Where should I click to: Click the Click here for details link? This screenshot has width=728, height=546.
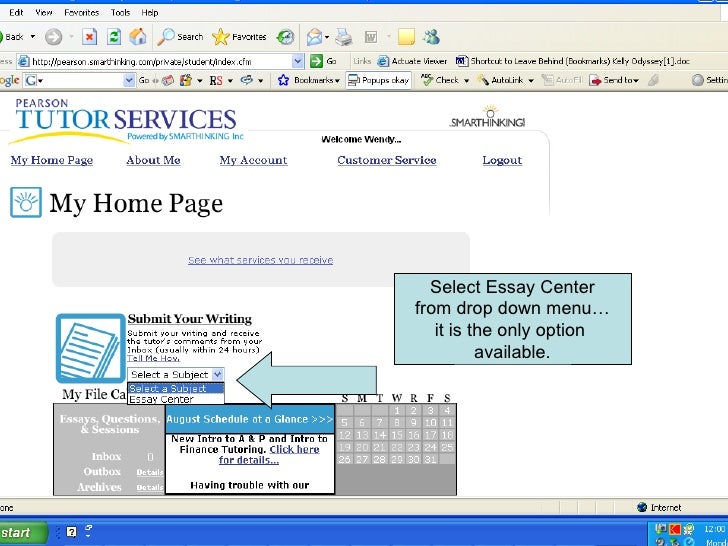269,455
